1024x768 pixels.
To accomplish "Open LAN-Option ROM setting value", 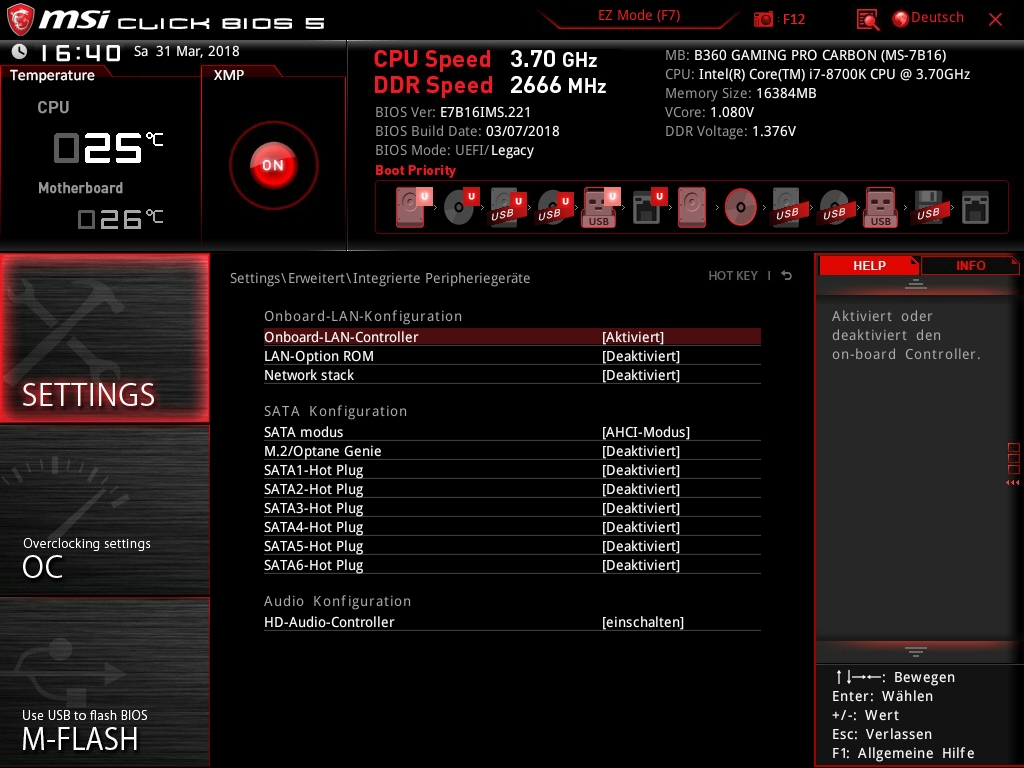I will [x=641, y=356].
